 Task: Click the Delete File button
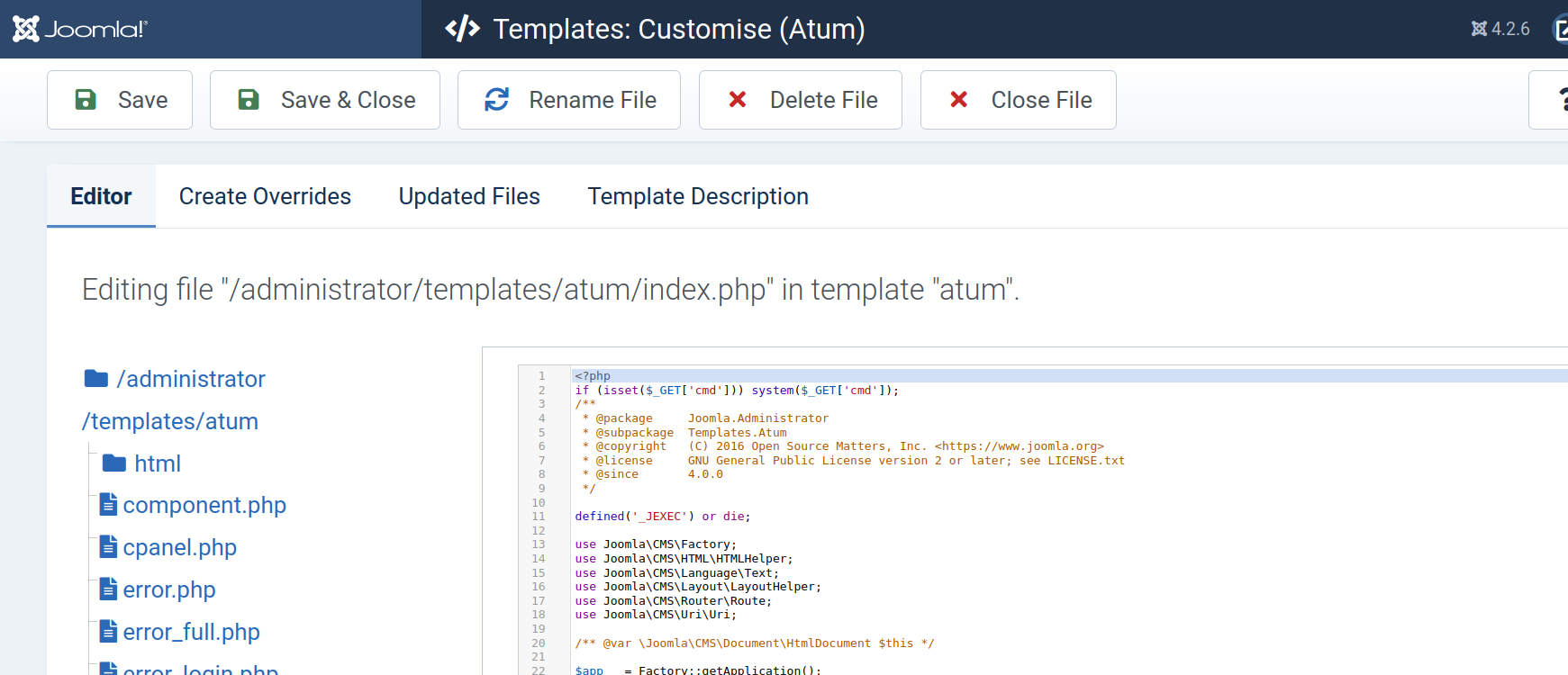click(801, 100)
